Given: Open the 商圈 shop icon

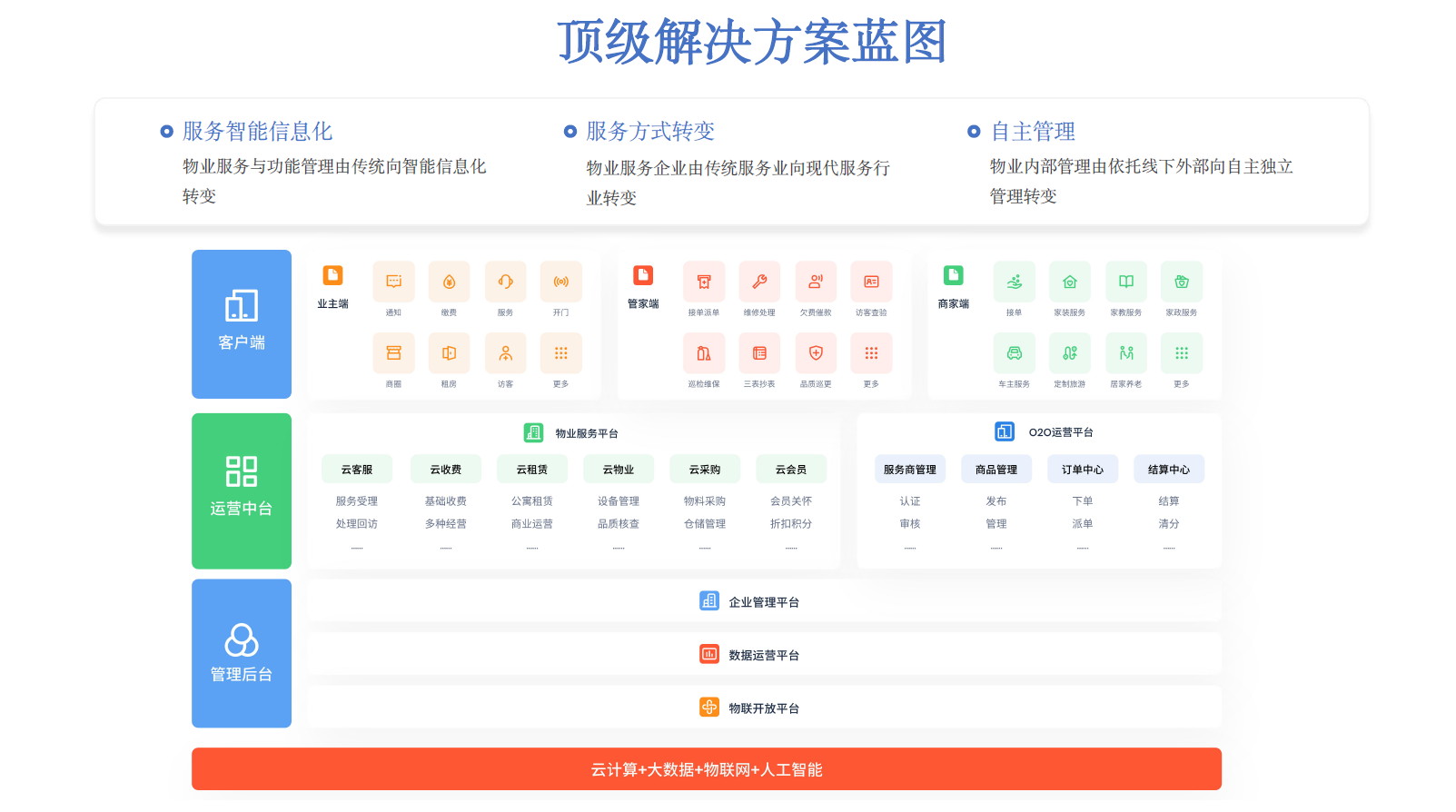Looking at the screenshot, I should tap(393, 353).
